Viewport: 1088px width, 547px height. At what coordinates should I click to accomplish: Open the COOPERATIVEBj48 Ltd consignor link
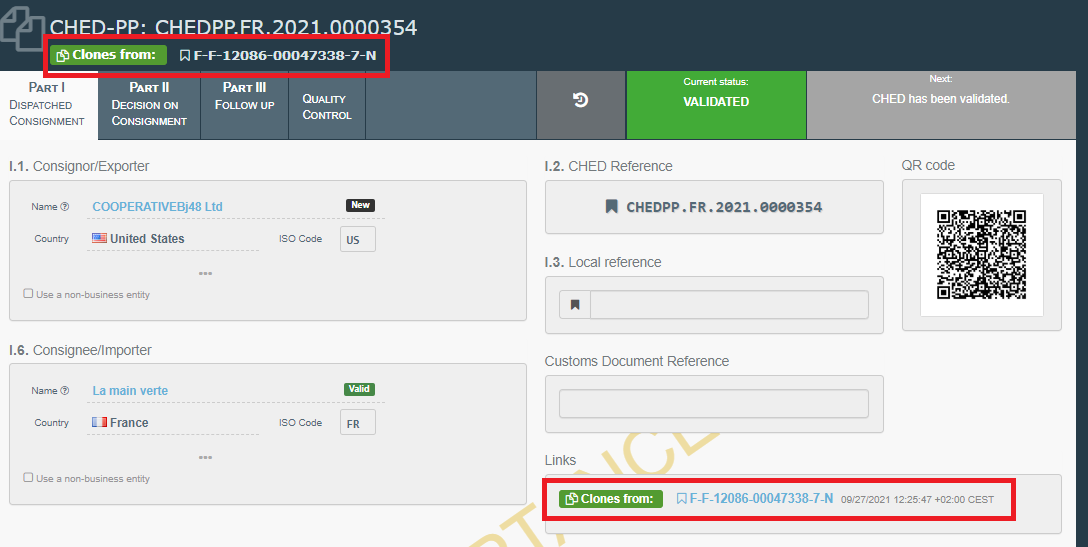click(158, 207)
